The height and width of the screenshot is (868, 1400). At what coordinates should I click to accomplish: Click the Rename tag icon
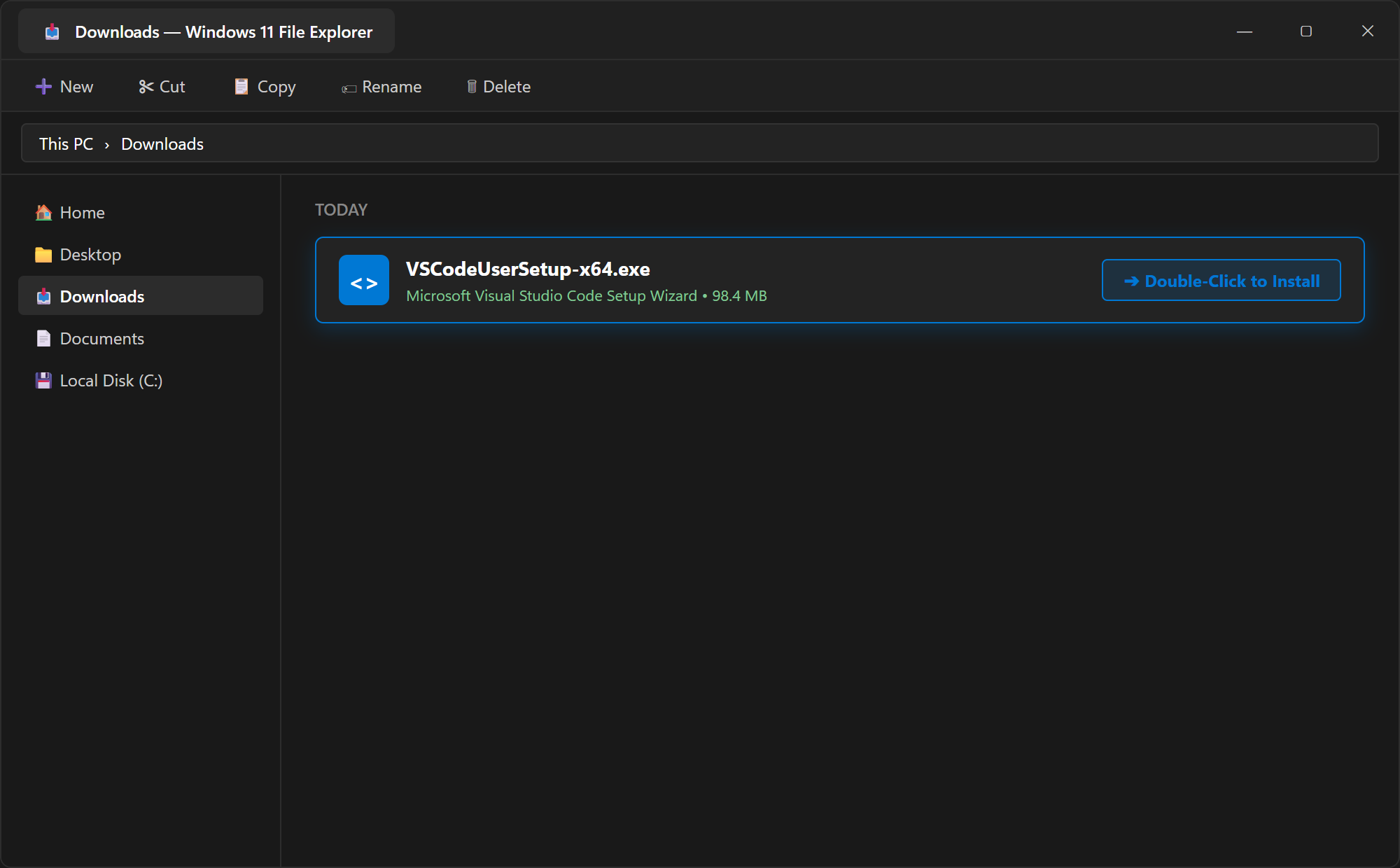tap(349, 88)
